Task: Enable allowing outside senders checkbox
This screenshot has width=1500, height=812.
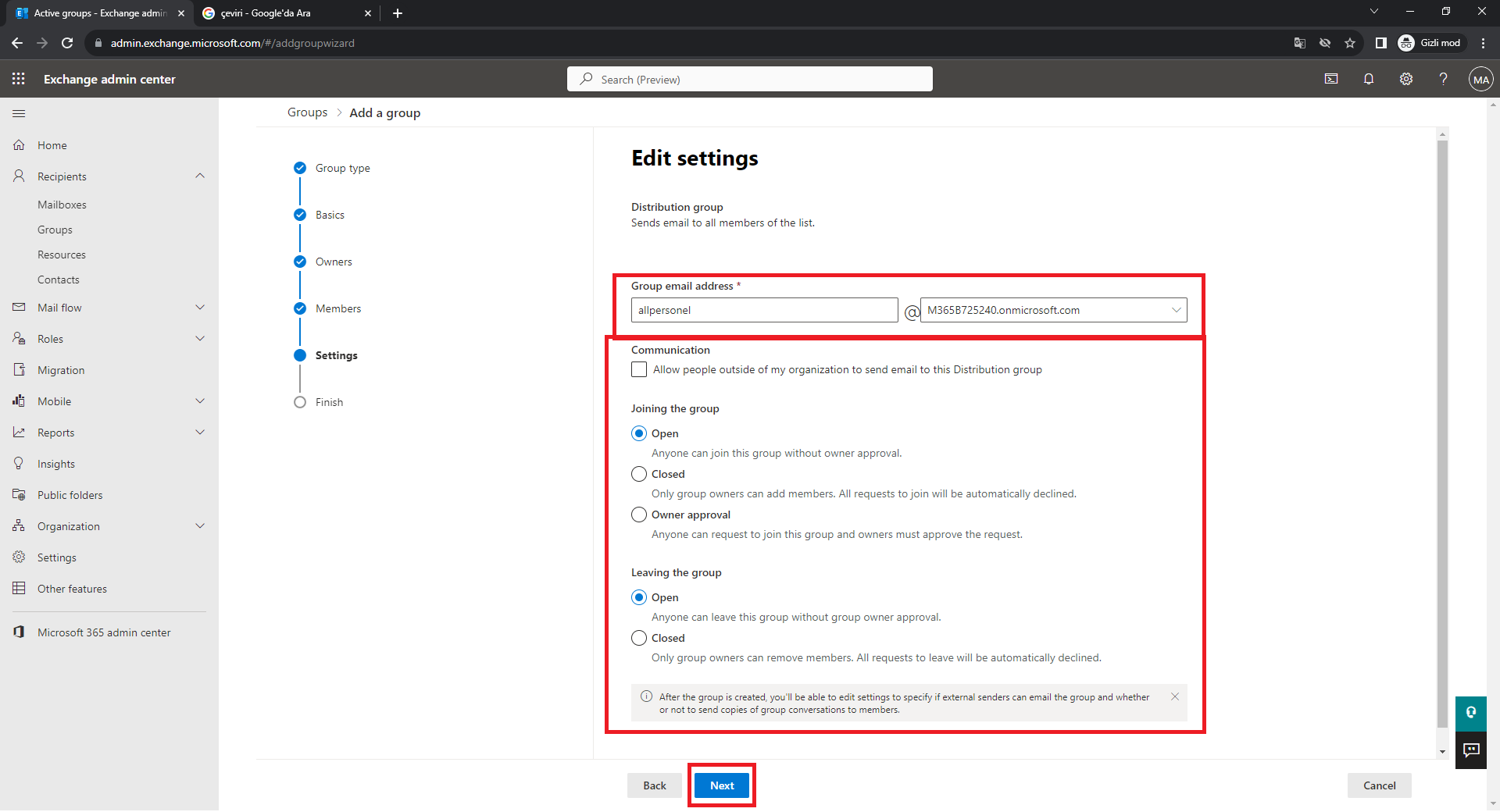Action: point(639,369)
